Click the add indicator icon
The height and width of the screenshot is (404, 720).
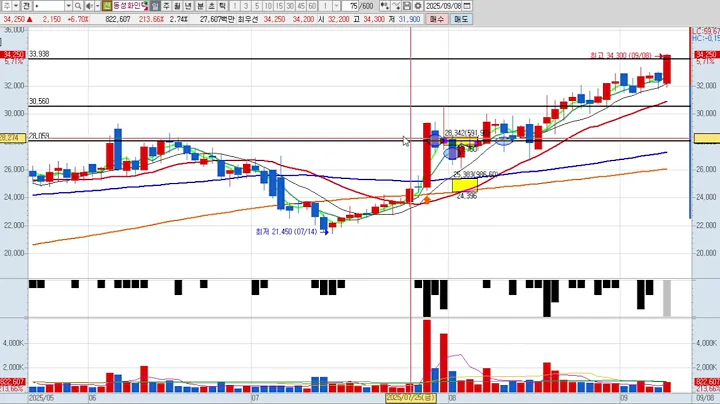coord(385,6)
